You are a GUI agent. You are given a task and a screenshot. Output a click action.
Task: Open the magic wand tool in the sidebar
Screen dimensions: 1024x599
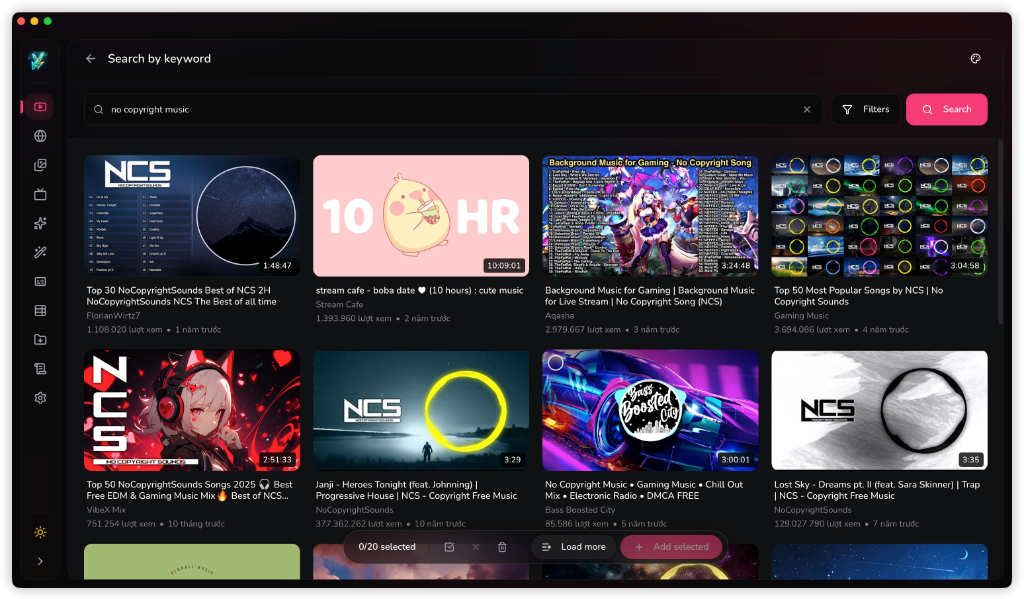pos(40,252)
